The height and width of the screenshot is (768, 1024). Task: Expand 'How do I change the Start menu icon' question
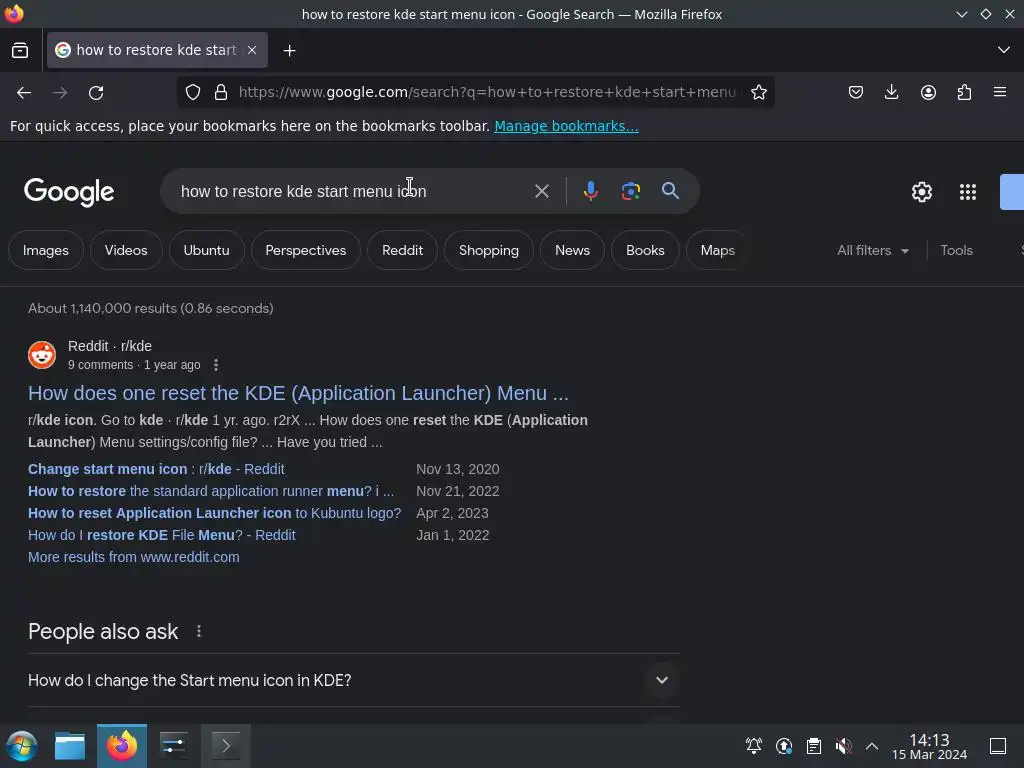tap(353, 680)
